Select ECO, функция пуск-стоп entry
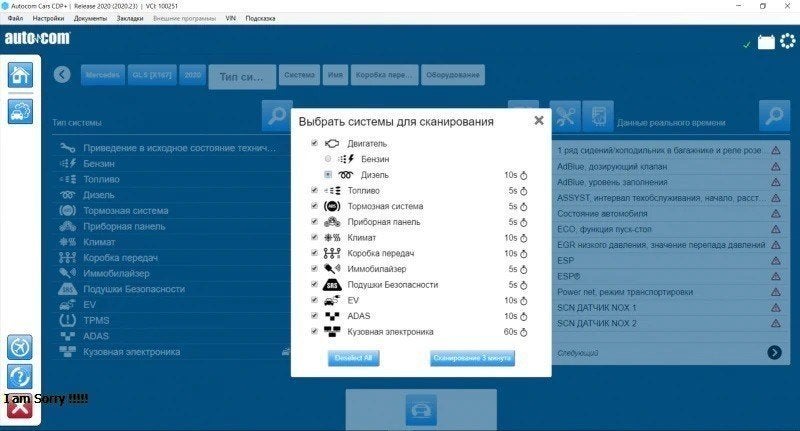Viewport: 800px width, 431px height. tap(670, 229)
